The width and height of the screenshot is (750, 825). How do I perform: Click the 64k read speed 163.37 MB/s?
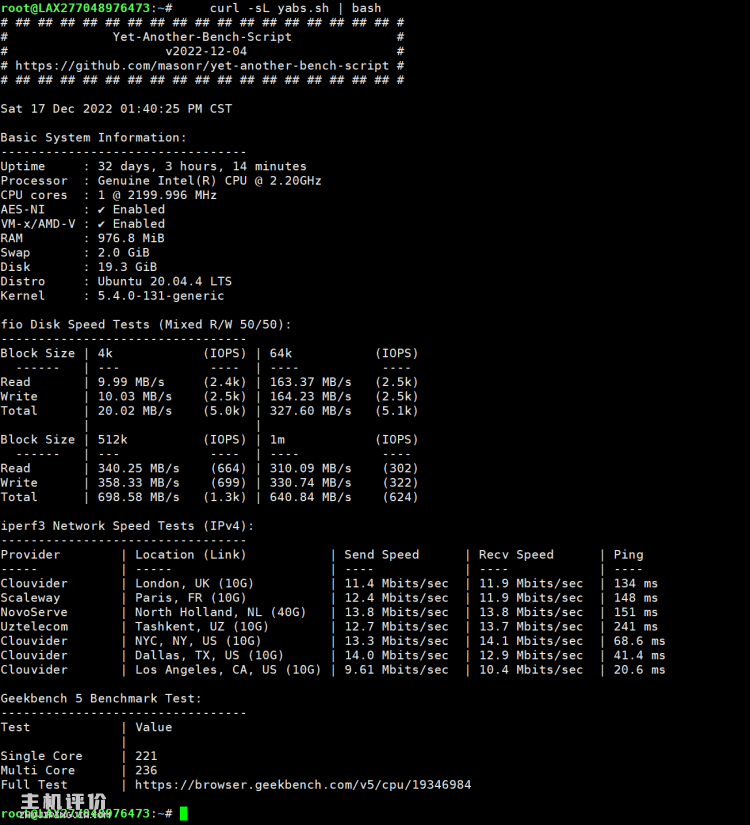(311, 382)
